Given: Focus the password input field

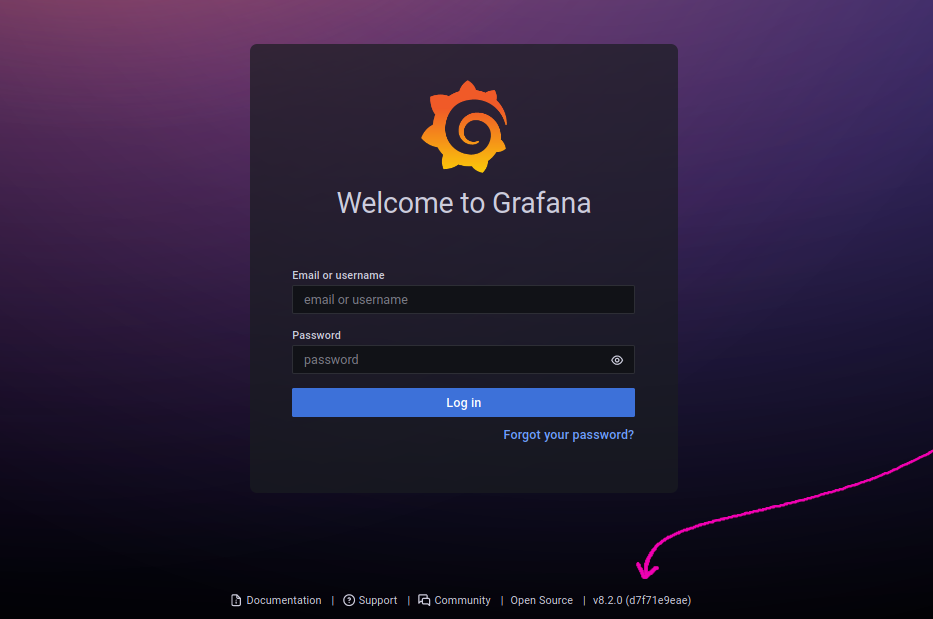Looking at the screenshot, I should [463, 359].
